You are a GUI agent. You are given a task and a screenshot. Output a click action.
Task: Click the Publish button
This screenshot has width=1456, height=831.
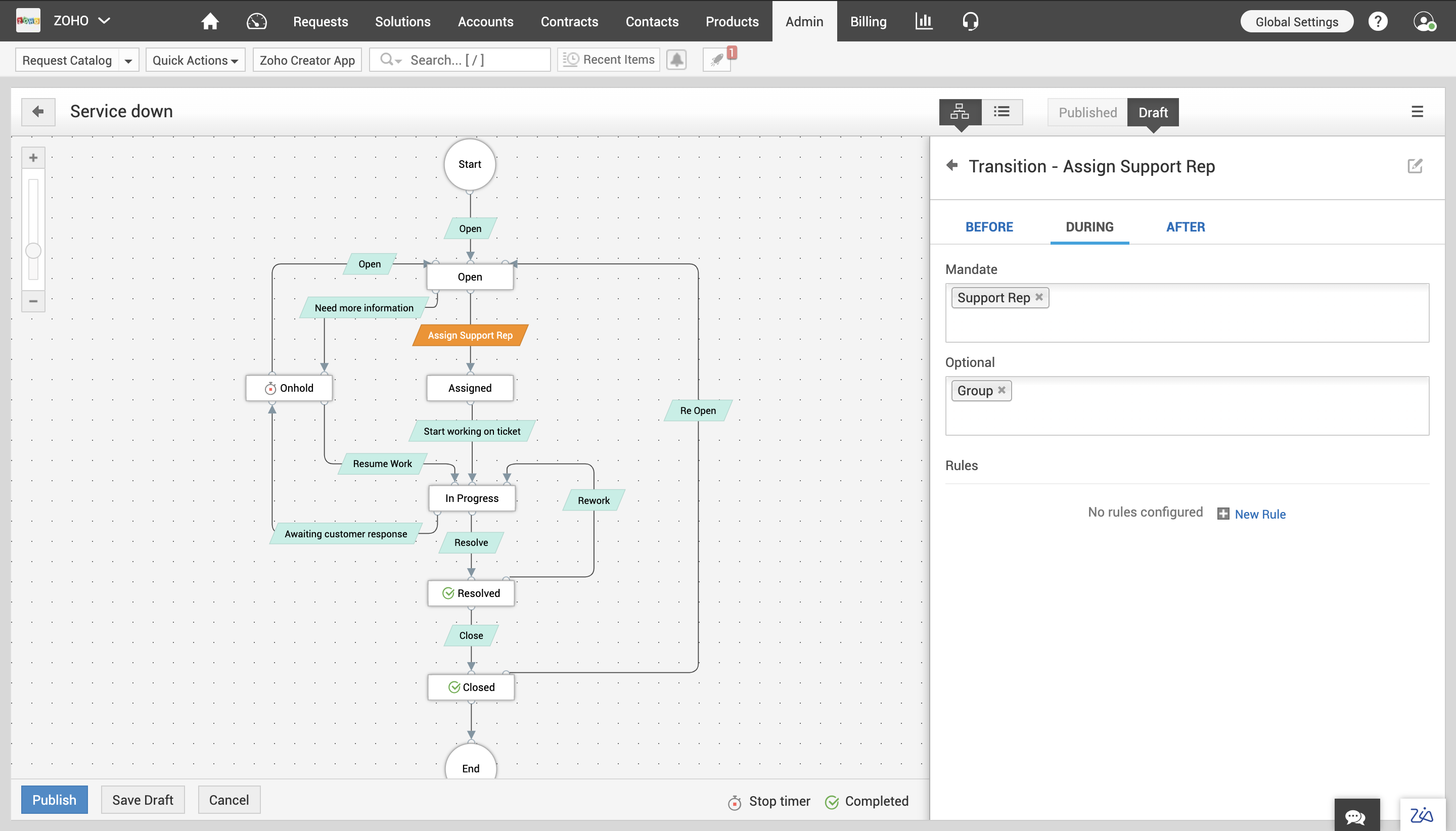click(x=54, y=800)
